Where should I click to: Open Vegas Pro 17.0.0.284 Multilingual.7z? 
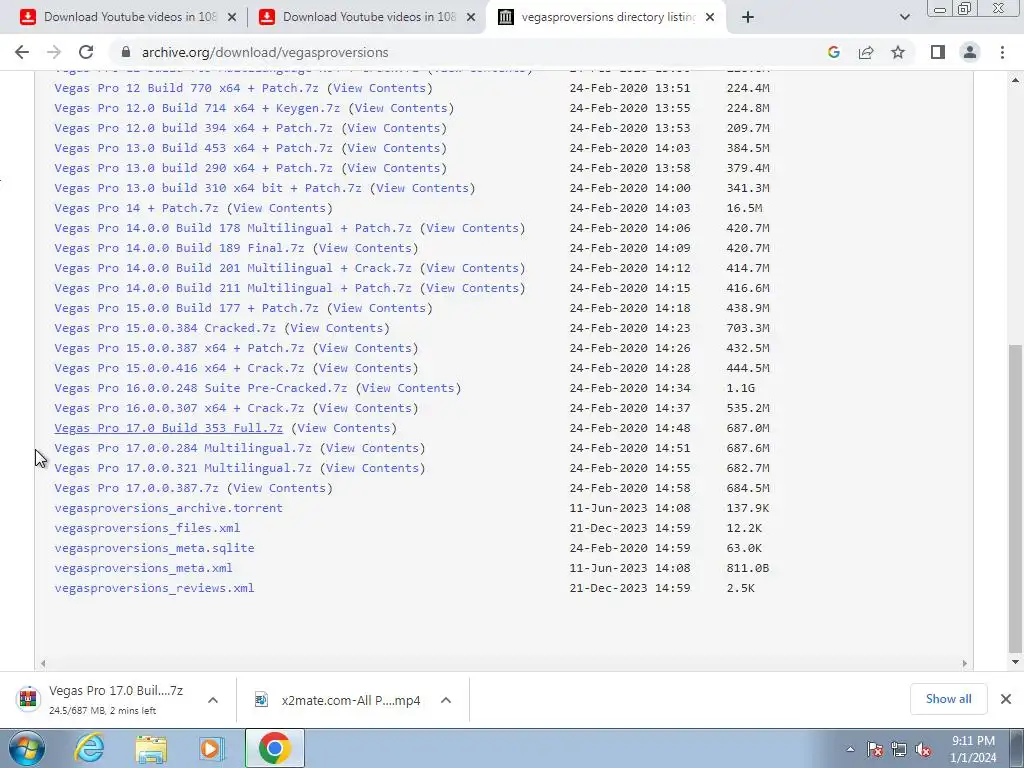(x=183, y=448)
